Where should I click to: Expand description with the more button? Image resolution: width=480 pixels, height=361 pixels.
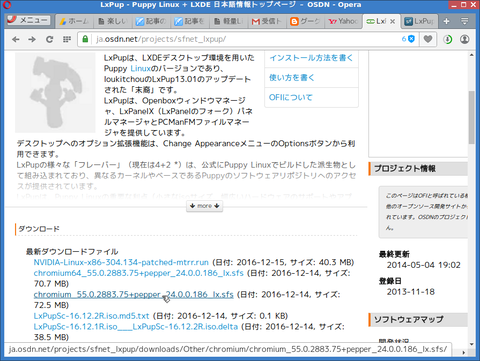click(205, 206)
